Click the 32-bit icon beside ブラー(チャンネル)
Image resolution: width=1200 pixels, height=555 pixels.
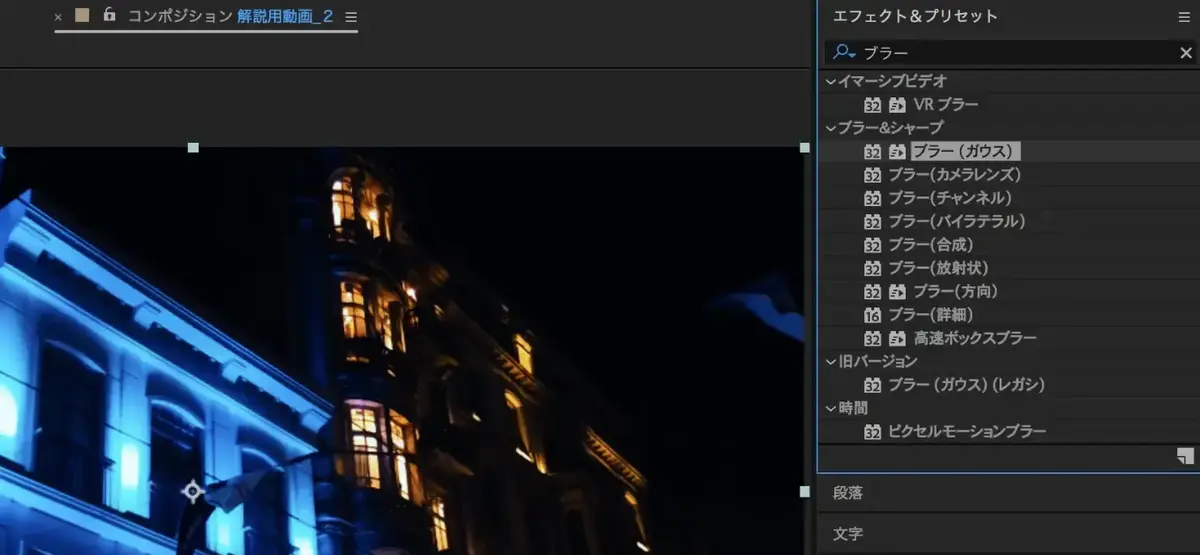tap(872, 198)
